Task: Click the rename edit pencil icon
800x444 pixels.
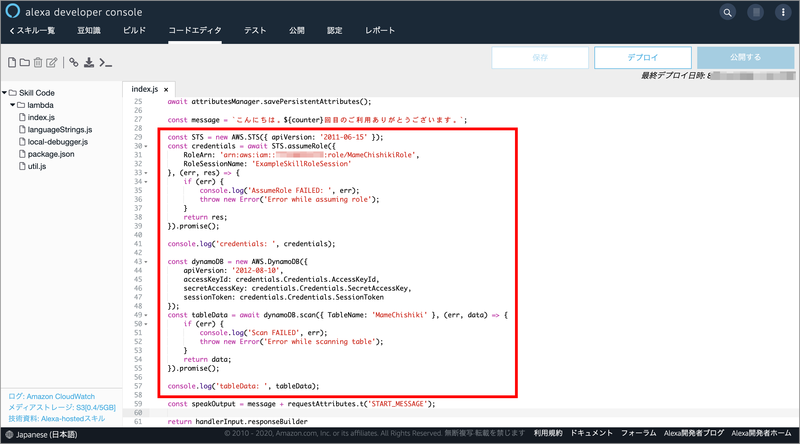Action: (52, 62)
